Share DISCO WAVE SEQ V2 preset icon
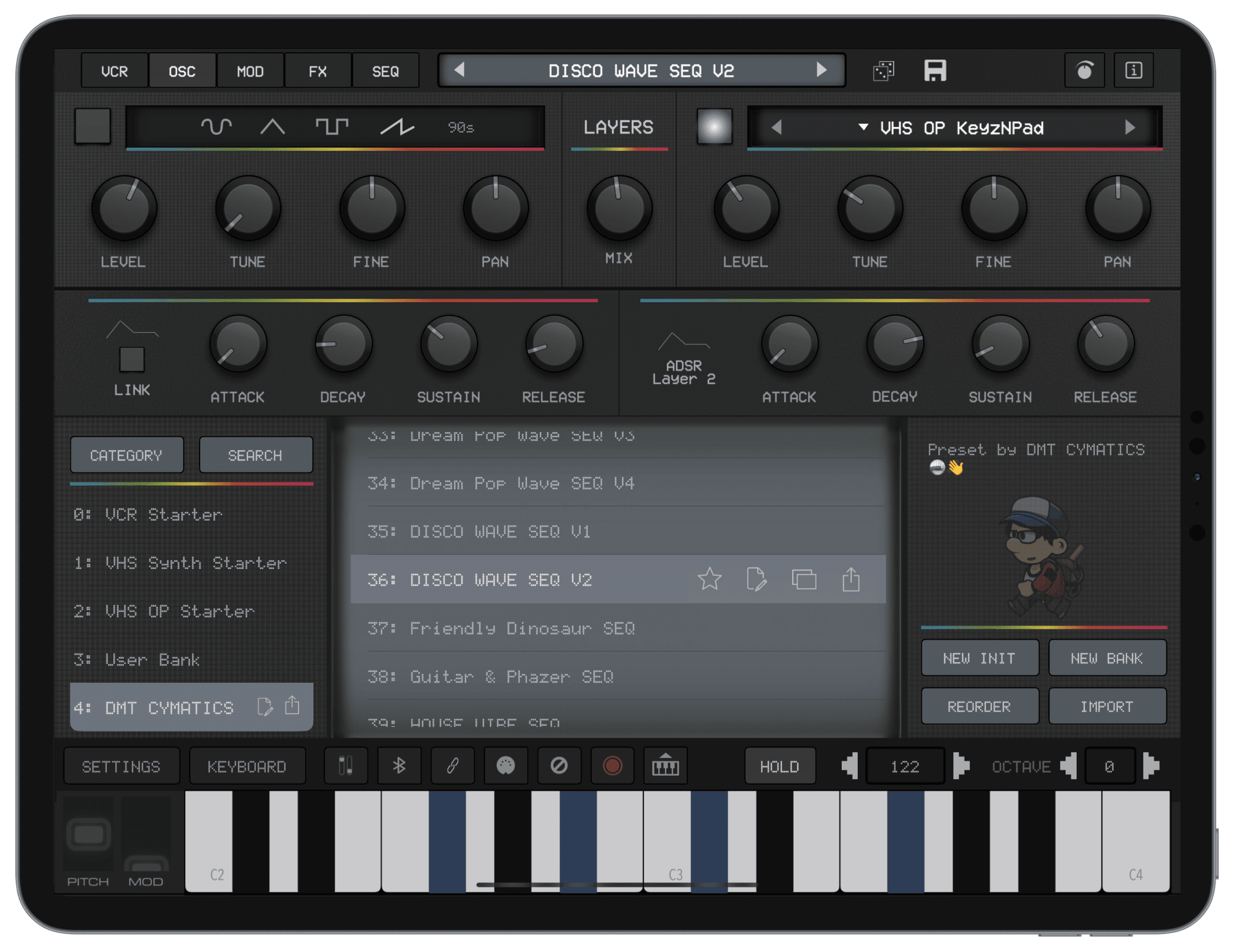Screen dimensions: 1234x952 tap(851, 579)
